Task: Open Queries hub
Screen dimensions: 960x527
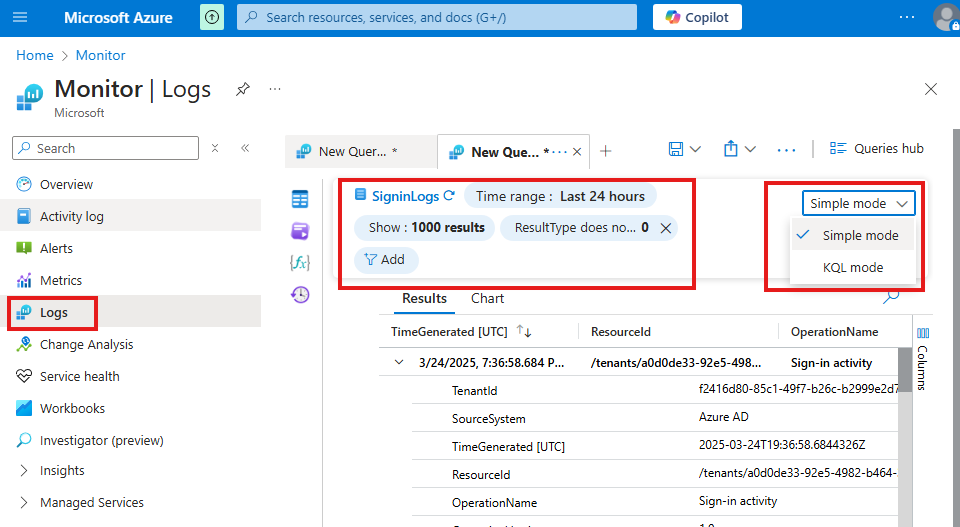Action: (x=876, y=148)
